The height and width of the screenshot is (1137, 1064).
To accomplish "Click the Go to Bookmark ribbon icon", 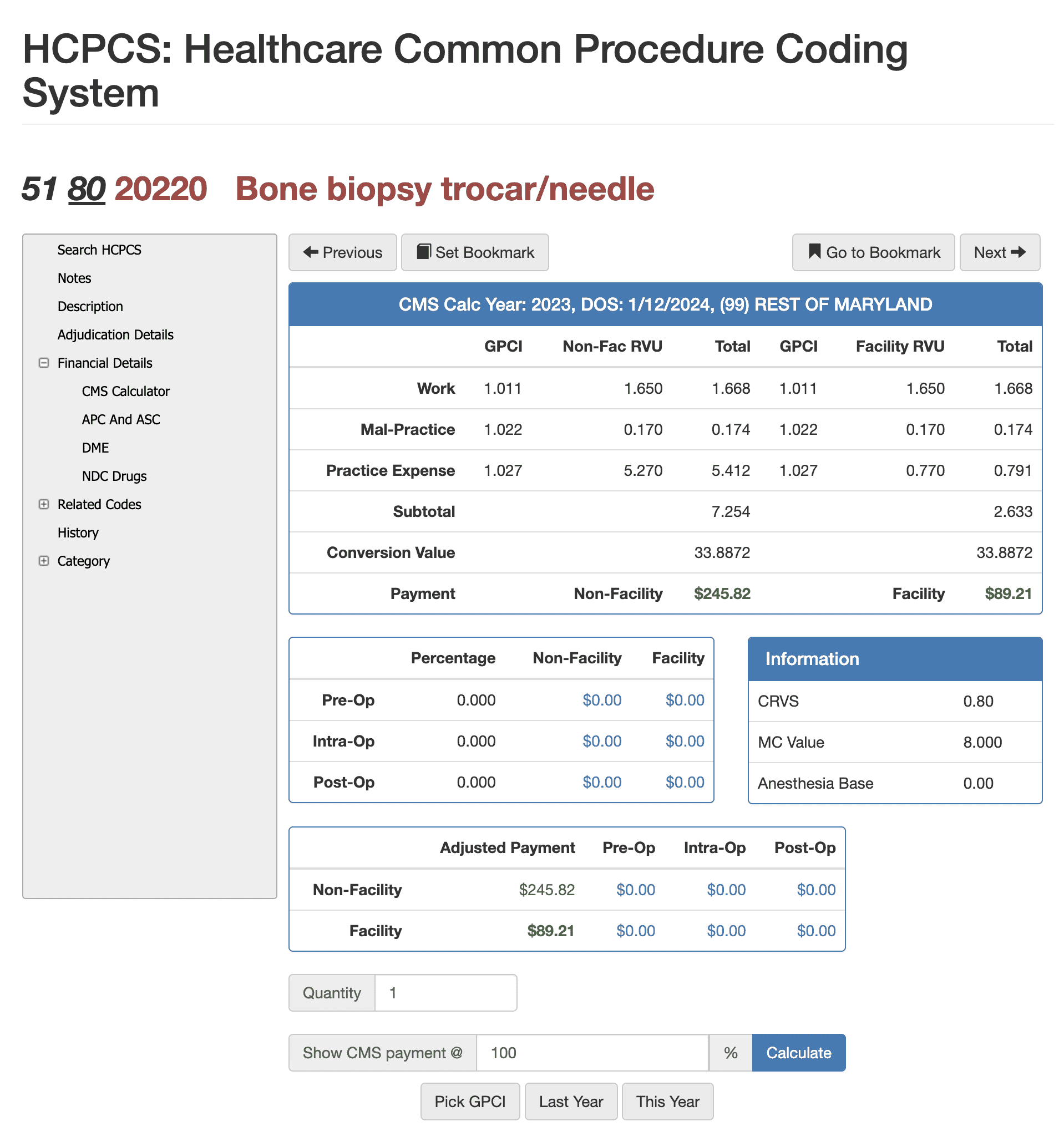I will [814, 252].
